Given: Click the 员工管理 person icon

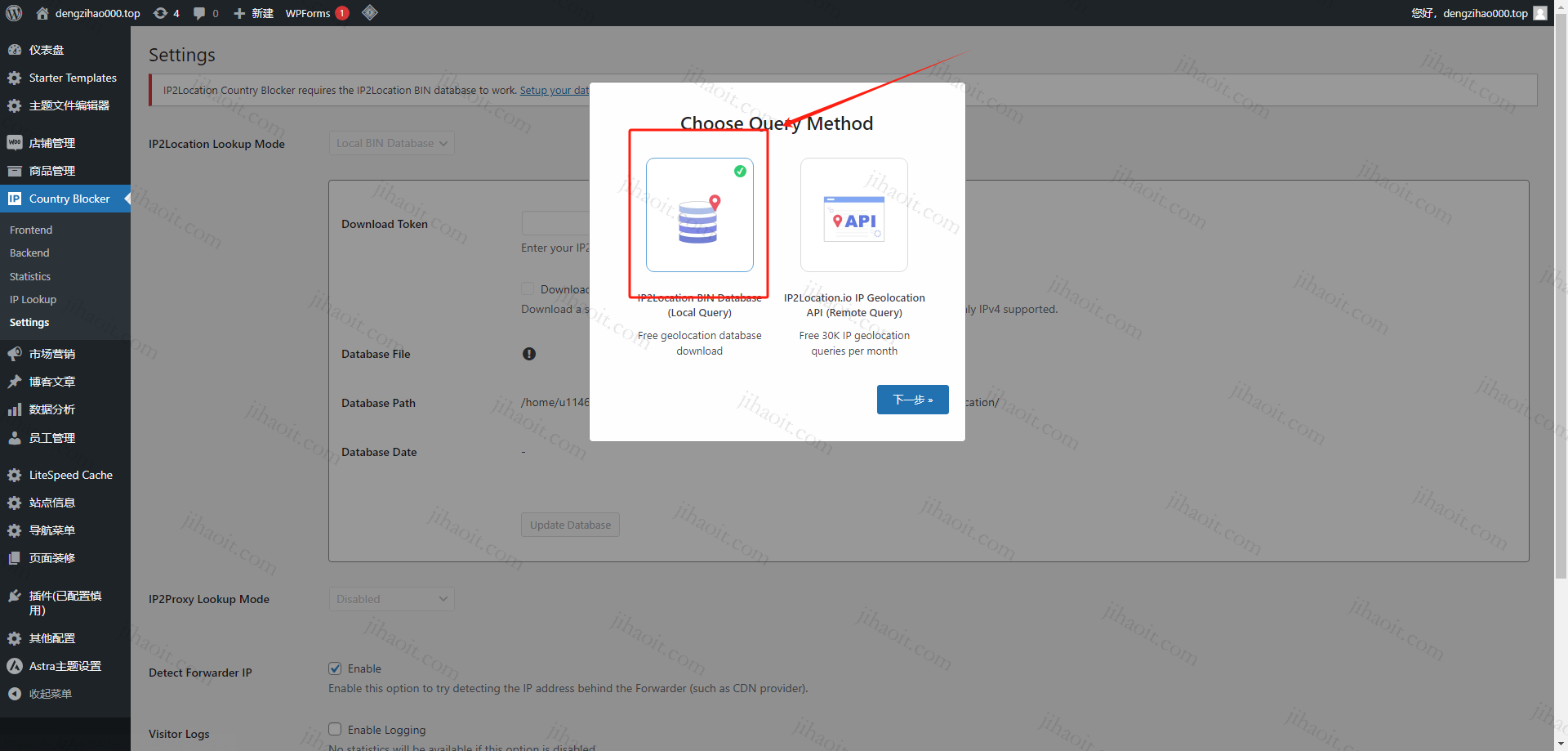Looking at the screenshot, I should pyautogui.click(x=15, y=438).
